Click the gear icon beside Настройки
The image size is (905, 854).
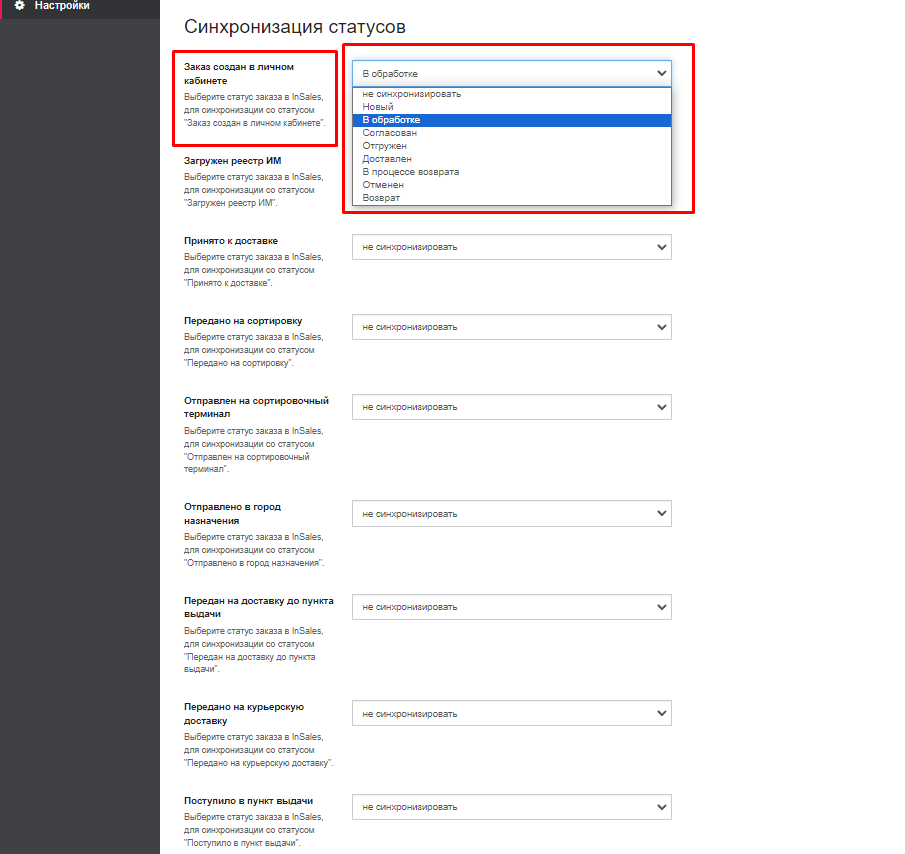[20, 5]
